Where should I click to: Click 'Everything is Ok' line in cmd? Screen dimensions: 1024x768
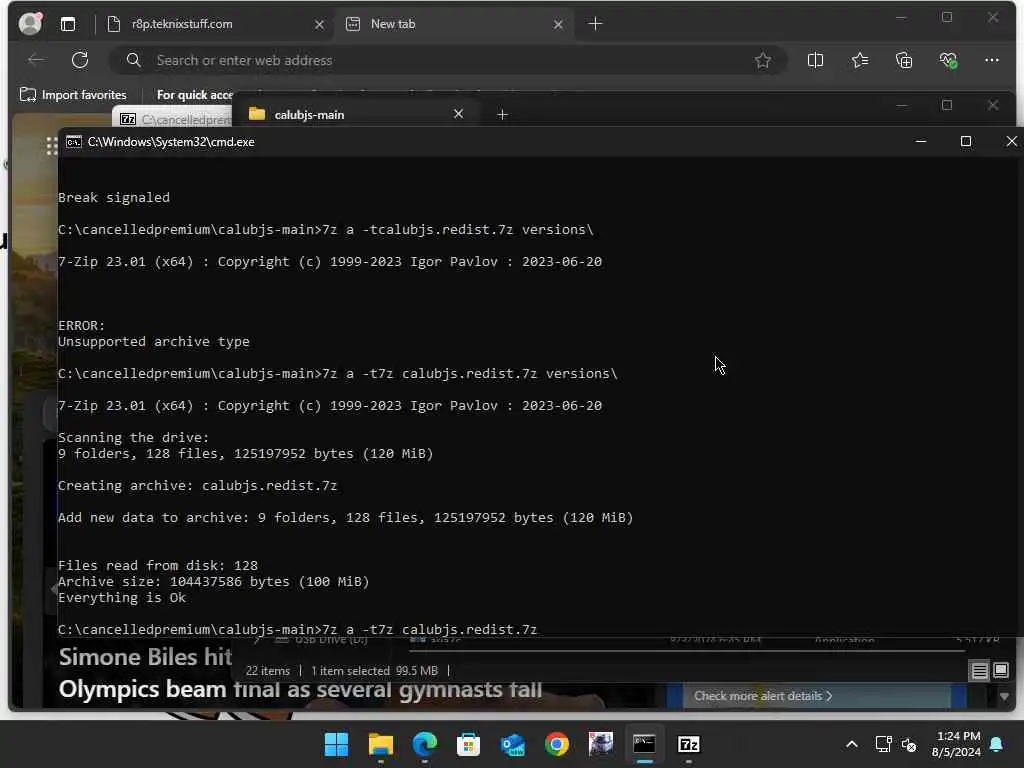click(x=121, y=598)
